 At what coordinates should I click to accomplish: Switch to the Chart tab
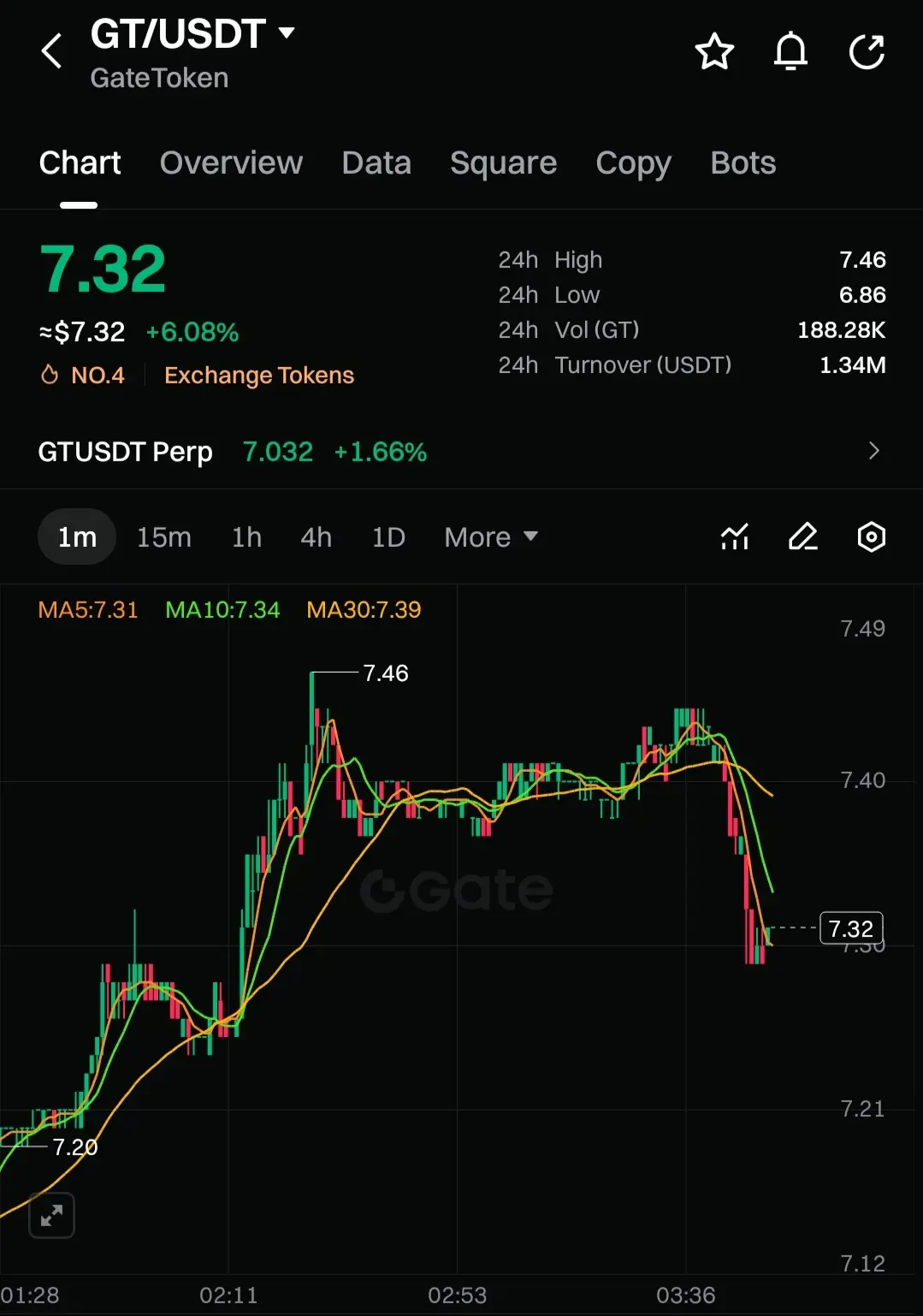coord(80,163)
